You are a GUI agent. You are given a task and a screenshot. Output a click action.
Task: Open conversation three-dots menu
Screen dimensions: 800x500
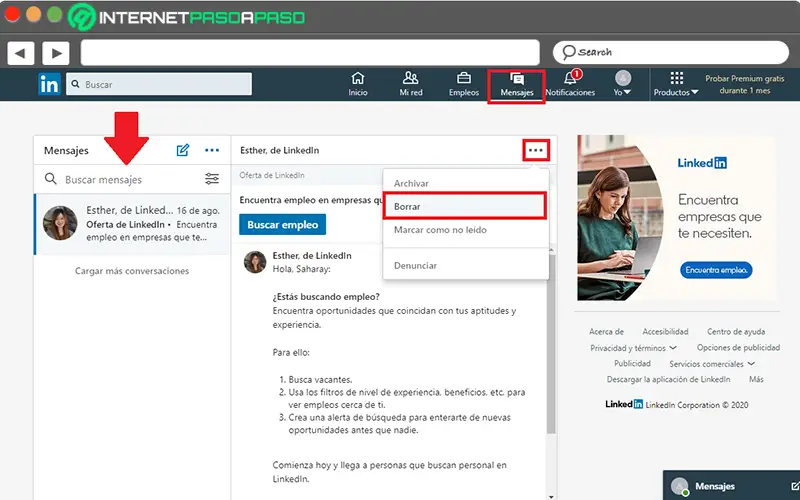(x=536, y=150)
